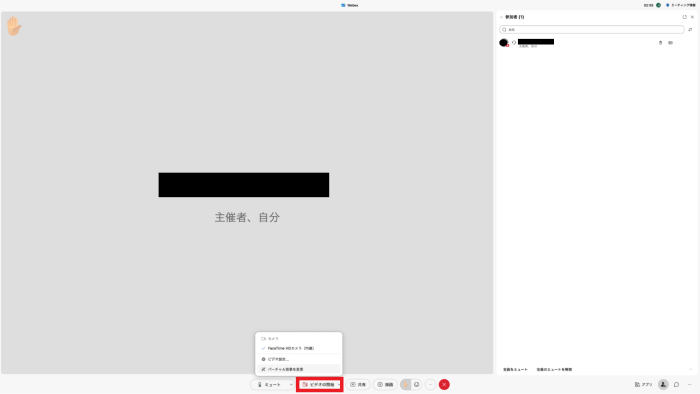Collapse the 参加者 participants list chevron
The width and height of the screenshot is (700, 394).
501,17
